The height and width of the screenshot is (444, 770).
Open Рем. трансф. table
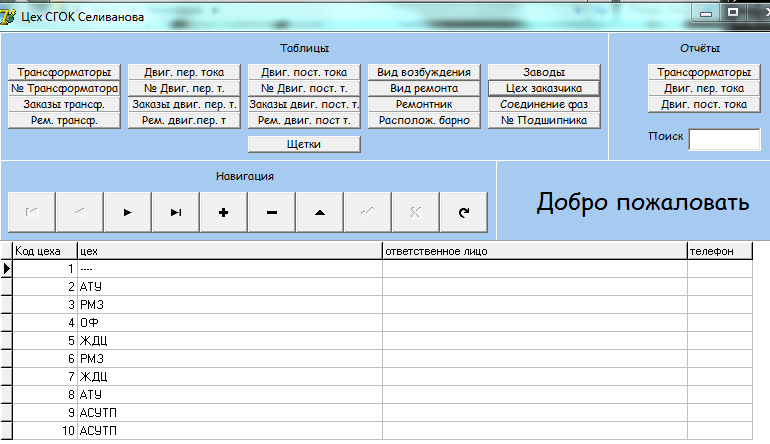(x=64, y=120)
